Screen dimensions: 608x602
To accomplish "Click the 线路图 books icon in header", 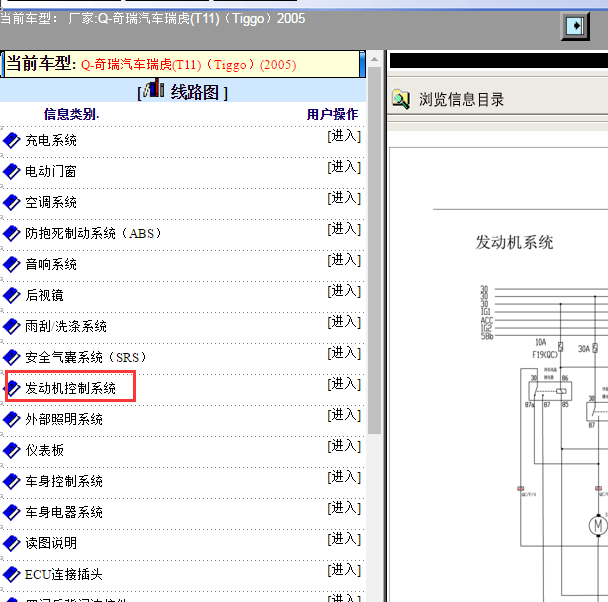I will coord(154,88).
